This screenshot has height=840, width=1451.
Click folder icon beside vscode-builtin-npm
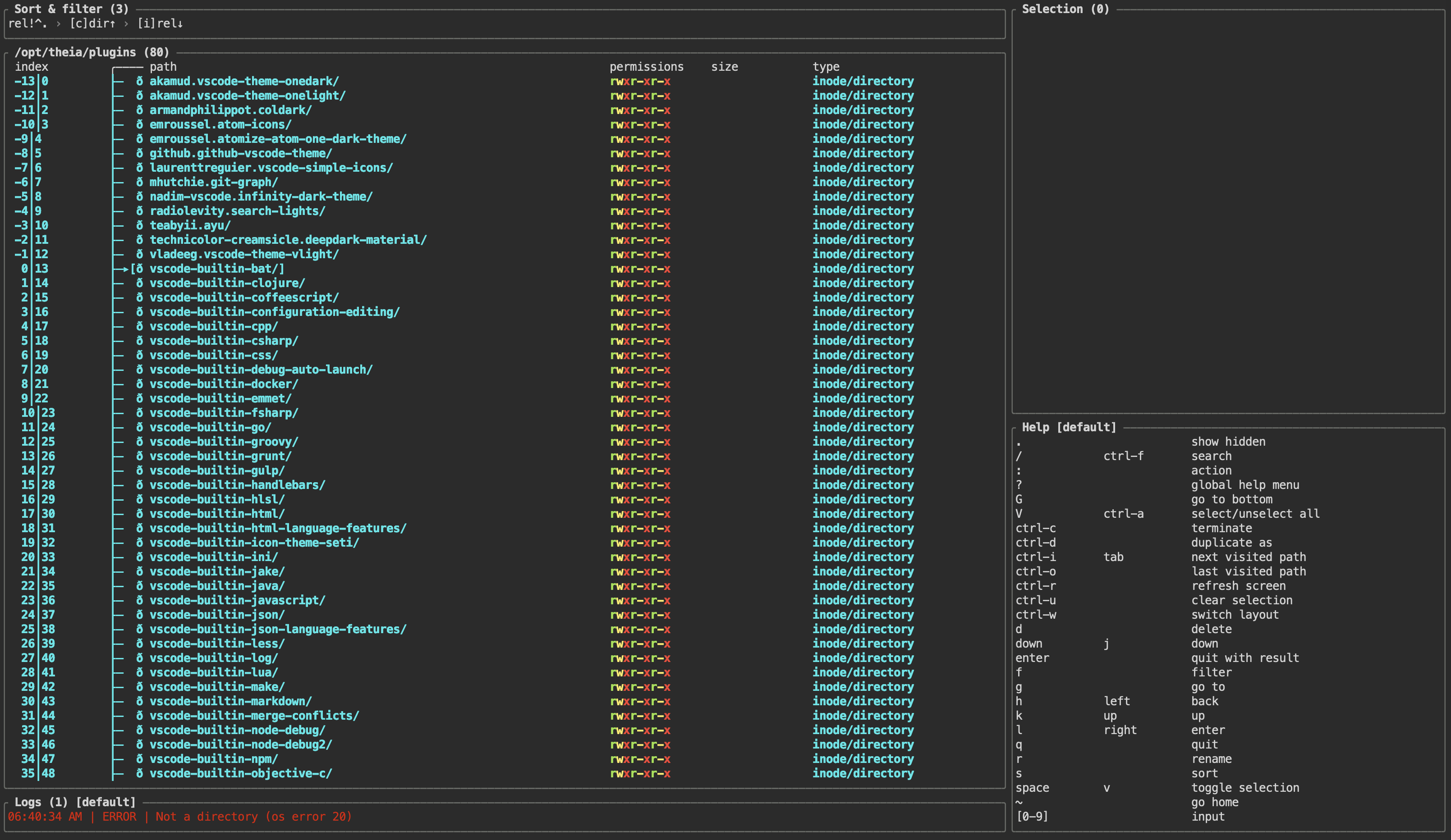click(139, 759)
